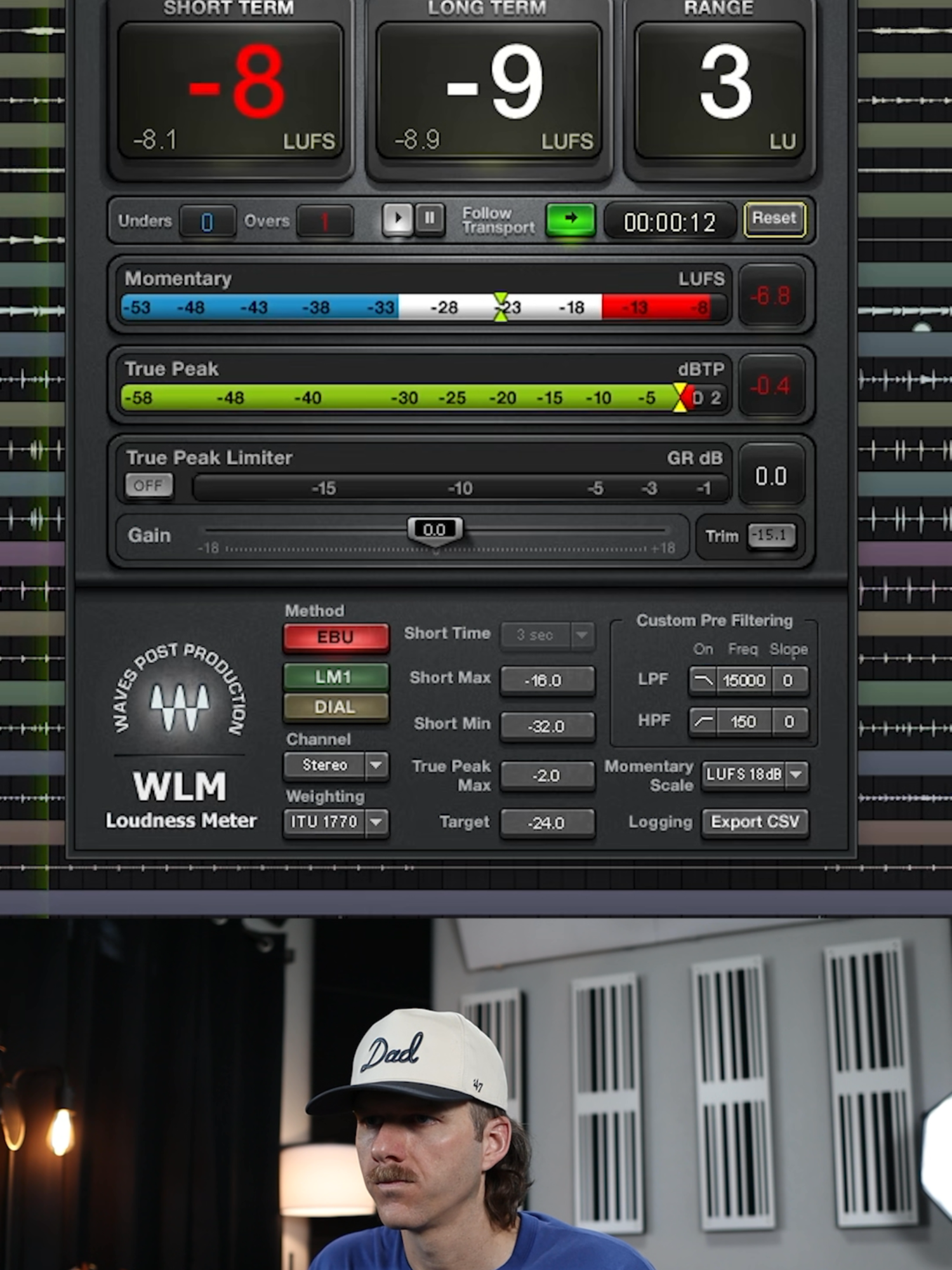The image size is (952, 1270).
Task: Click the Long Term display showing -9
Action: [x=489, y=91]
